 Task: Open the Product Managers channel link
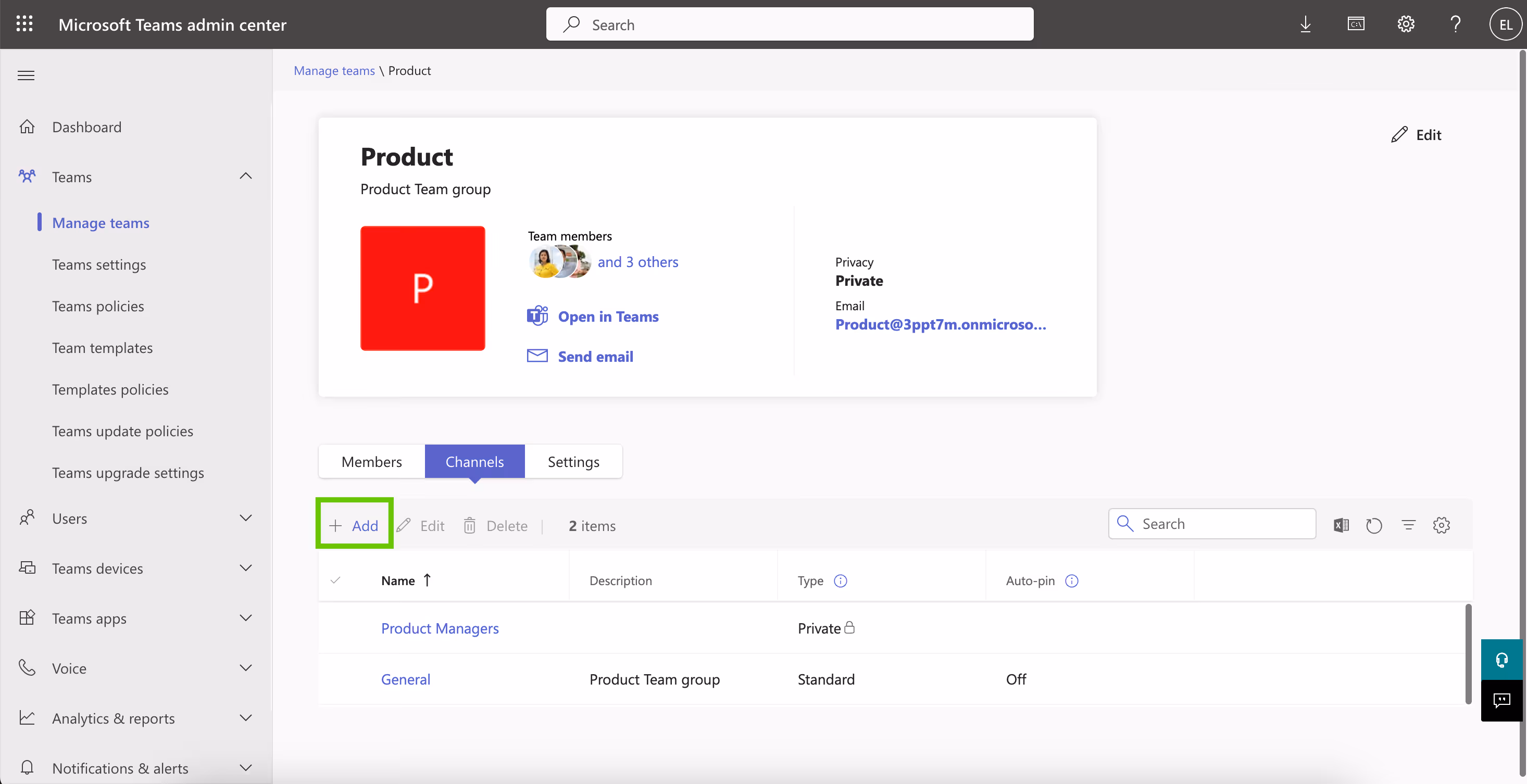point(439,628)
